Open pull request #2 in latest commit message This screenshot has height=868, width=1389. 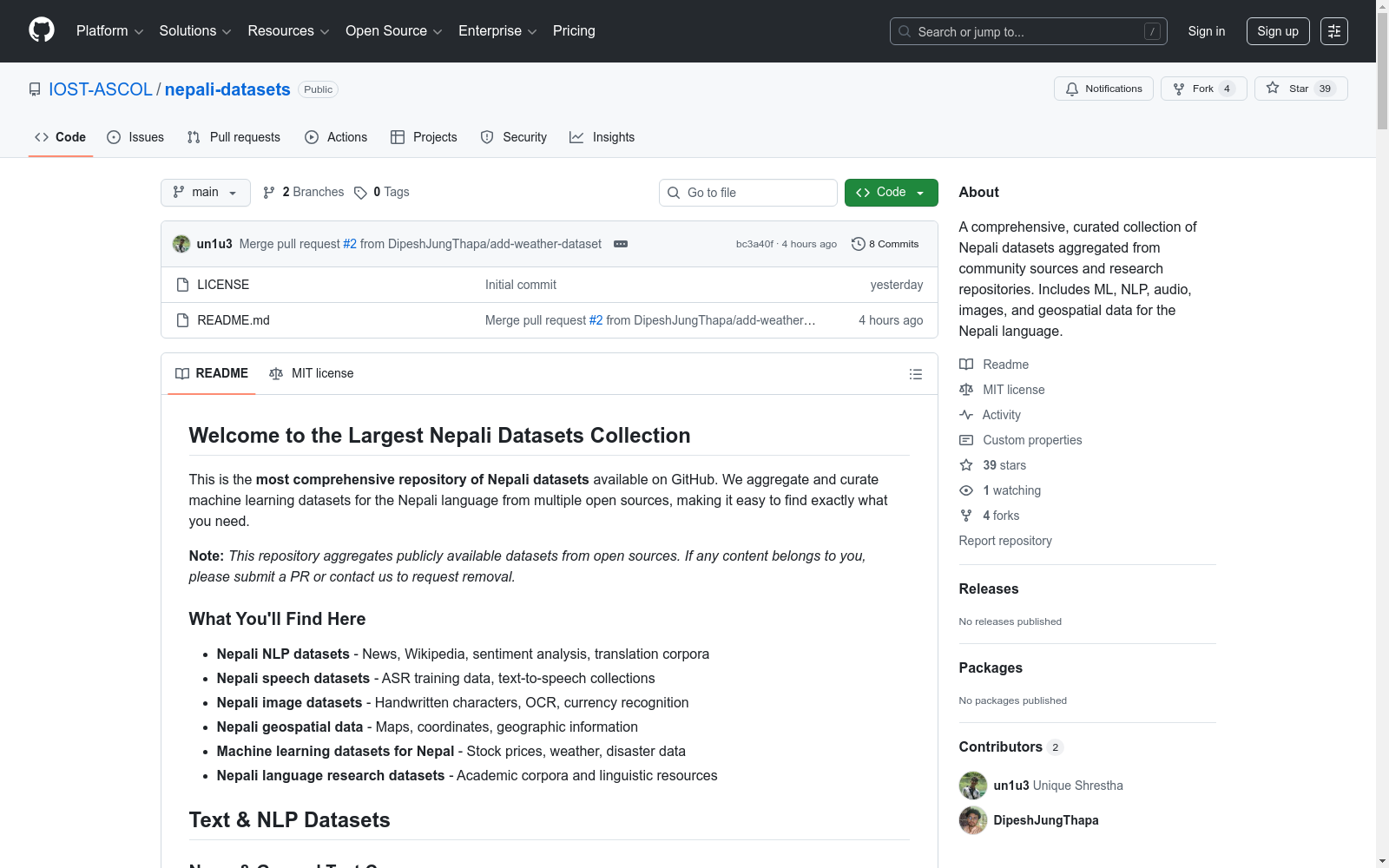350,244
